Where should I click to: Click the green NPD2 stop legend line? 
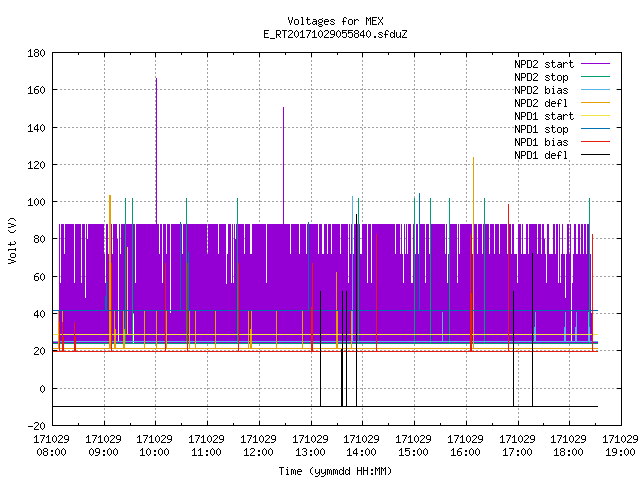[x=595, y=76]
